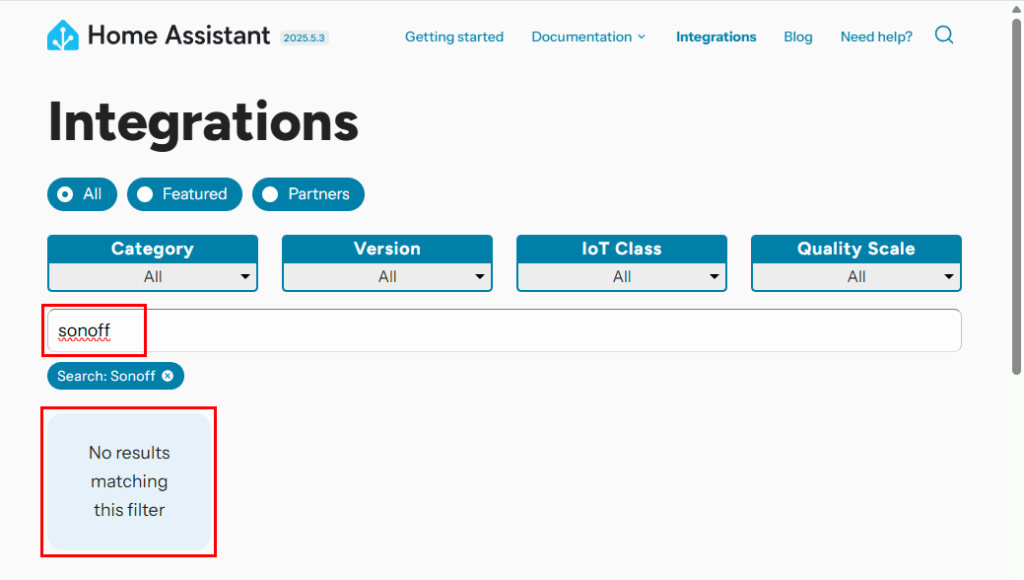Select the Featured radio filter
Image resolution: width=1024 pixels, height=580 pixels.
(184, 194)
